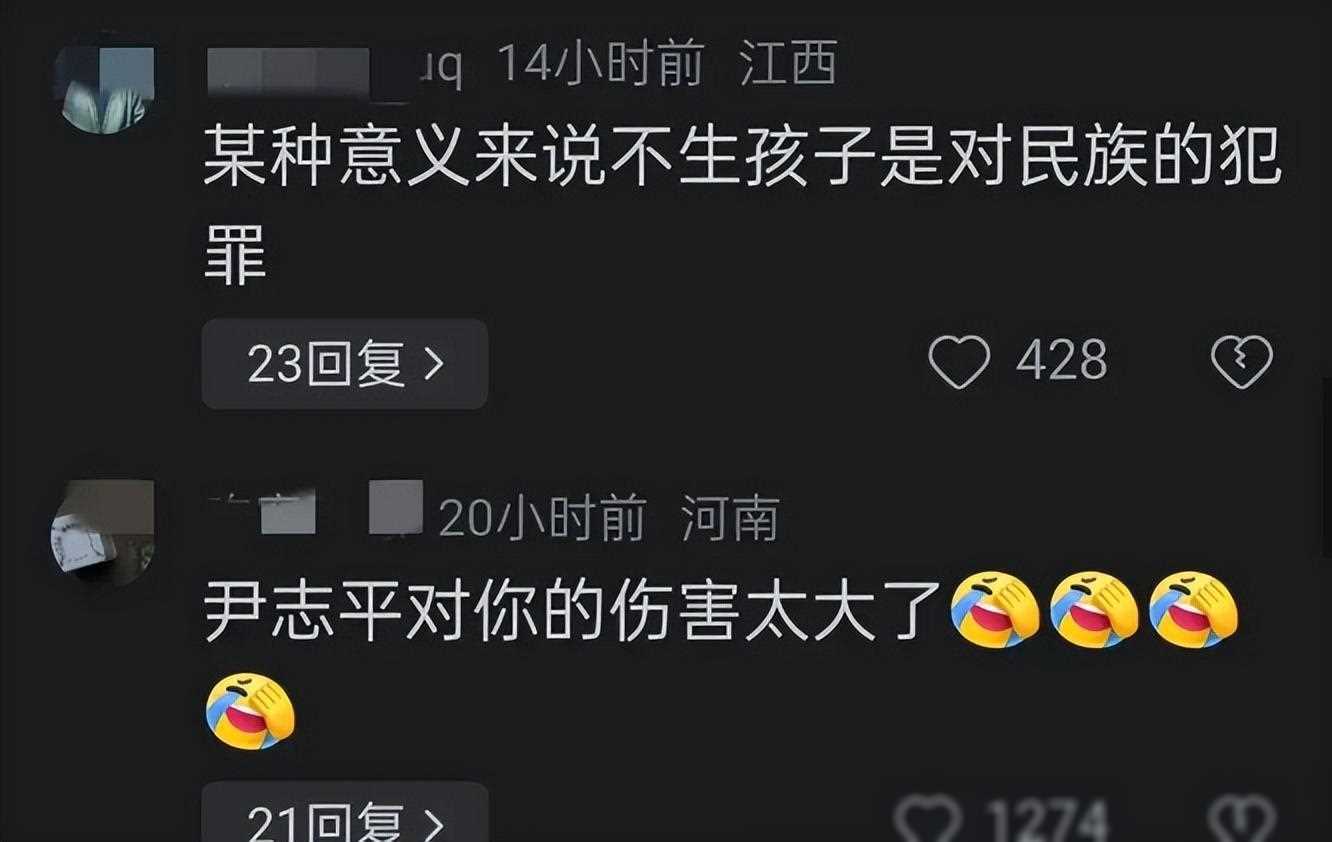The width and height of the screenshot is (1332, 842).
Task: Dislike the Jiangxi comment with broken heart
Action: tap(1241, 361)
